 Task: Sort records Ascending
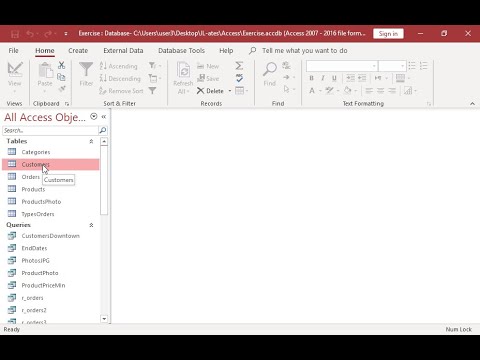coord(118,66)
